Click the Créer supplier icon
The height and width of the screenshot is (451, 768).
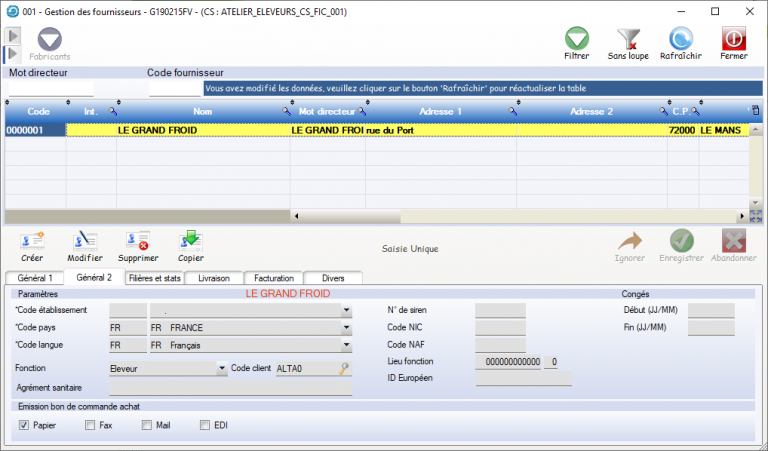(x=32, y=241)
